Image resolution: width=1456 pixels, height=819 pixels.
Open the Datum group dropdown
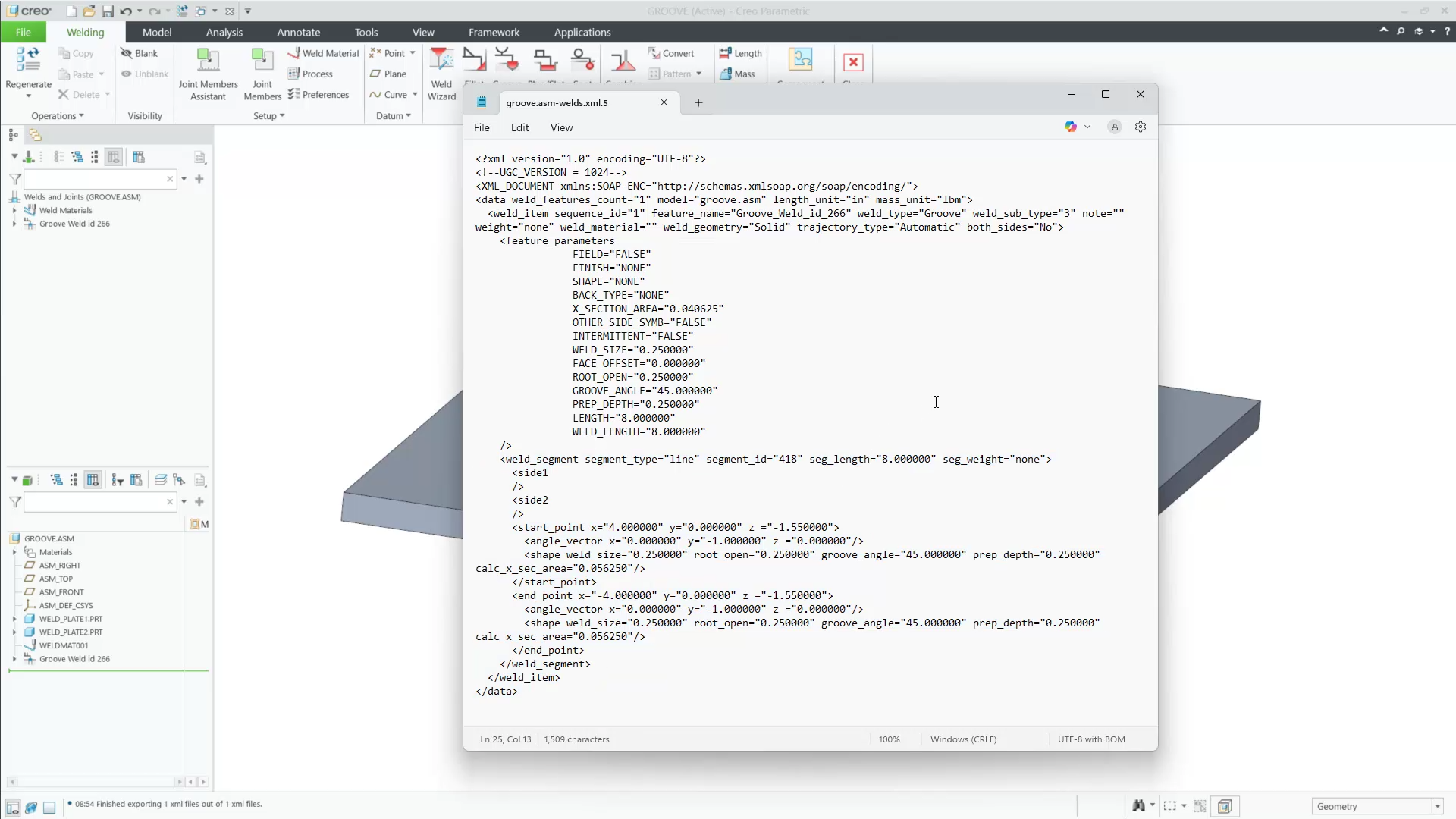(393, 115)
